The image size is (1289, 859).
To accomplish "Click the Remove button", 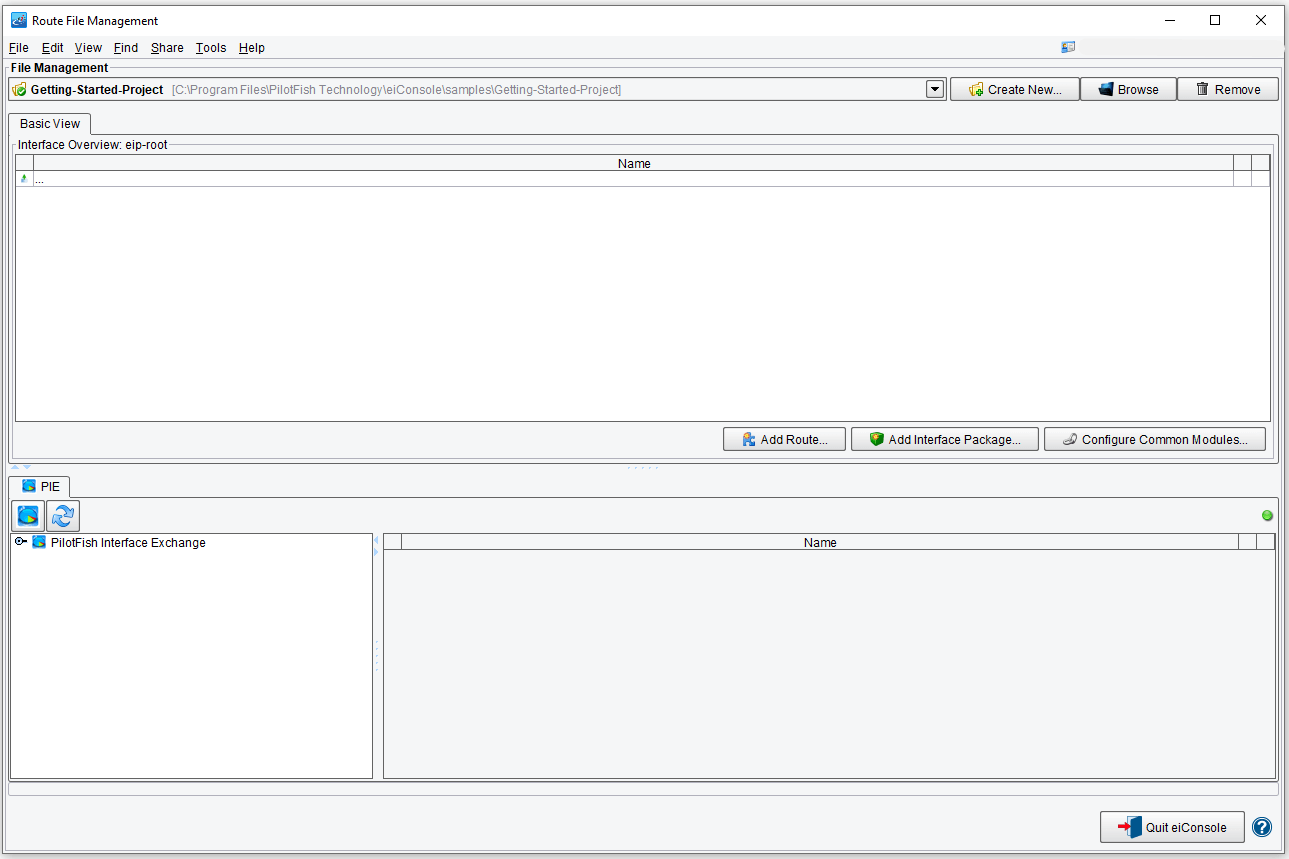I will pyautogui.click(x=1228, y=89).
